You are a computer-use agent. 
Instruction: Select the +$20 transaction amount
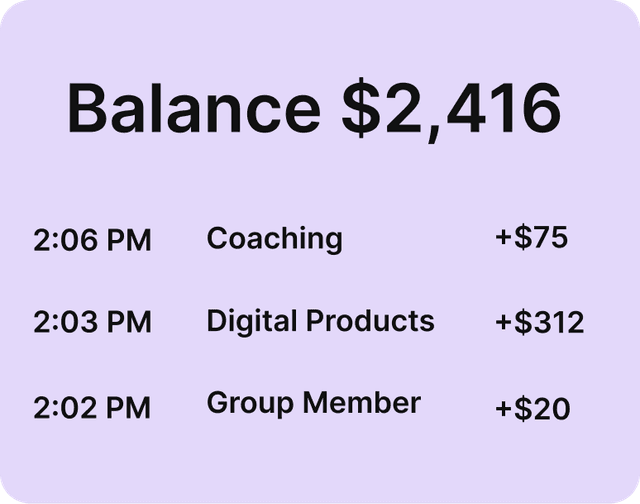click(532, 408)
